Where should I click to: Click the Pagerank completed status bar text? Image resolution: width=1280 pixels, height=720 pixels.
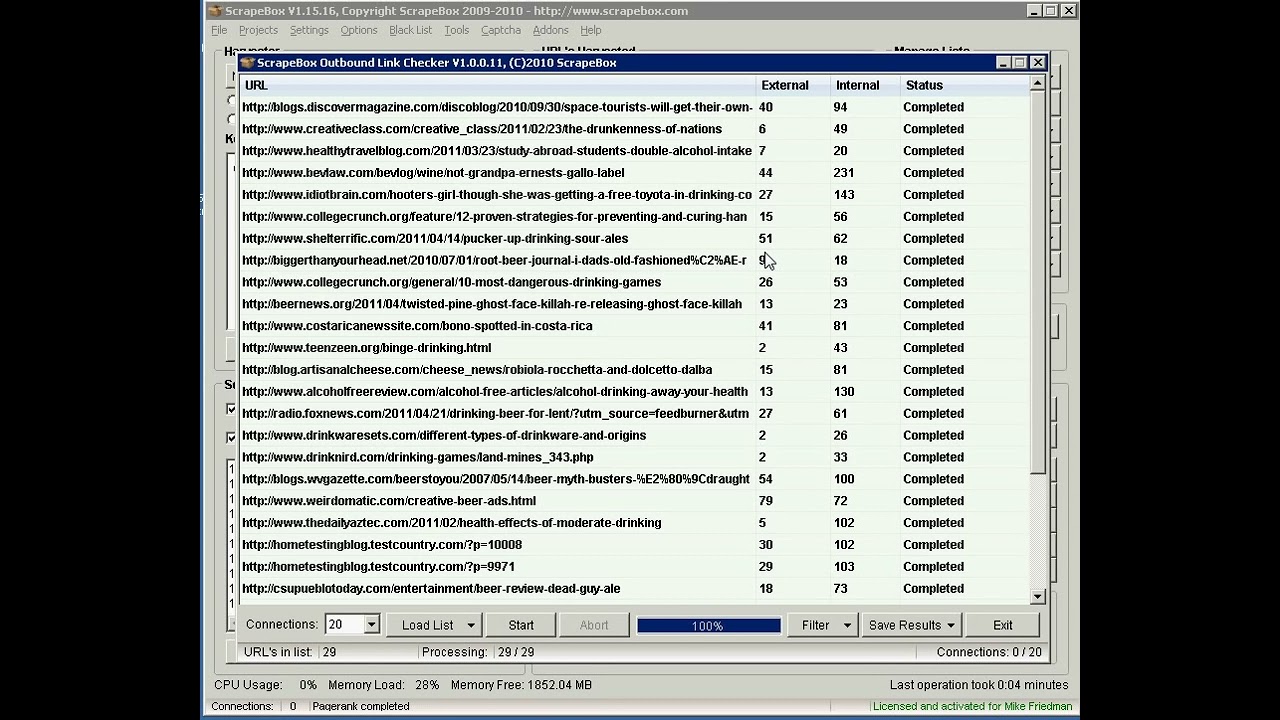tap(361, 706)
